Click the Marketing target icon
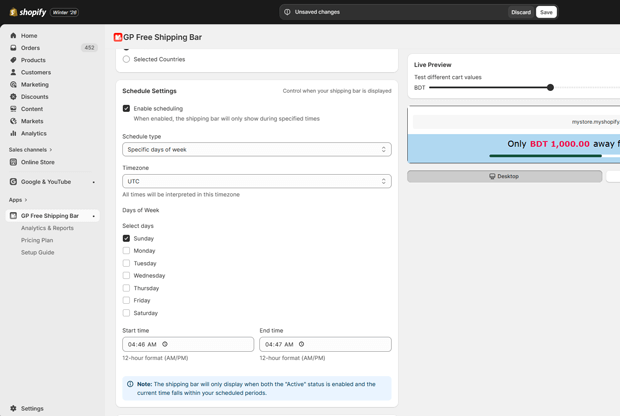Screen dimensions: 620x416 tap(13, 85)
